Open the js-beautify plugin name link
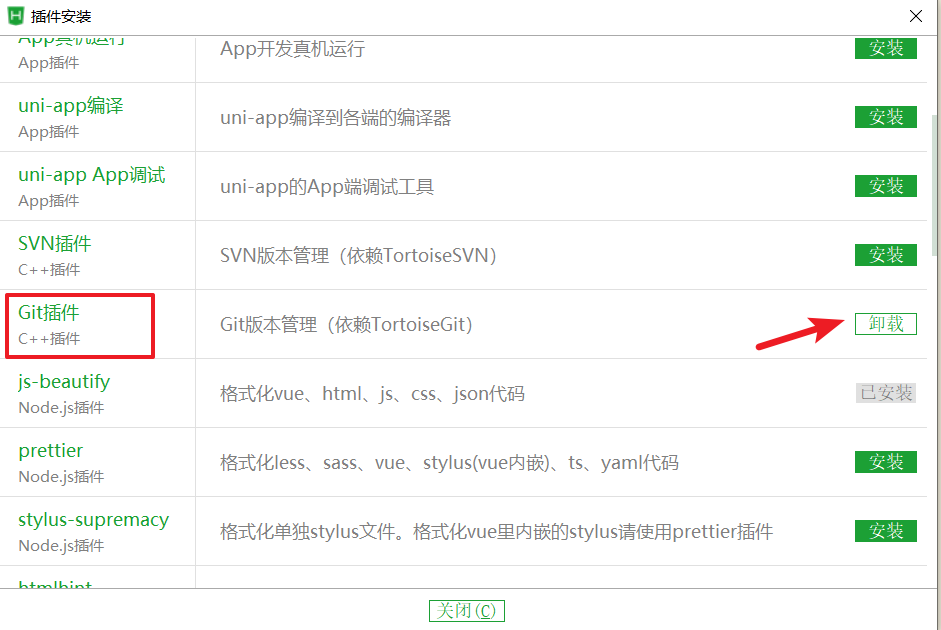The width and height of the screenshot is (941, 630). click(x=64, y=382)
